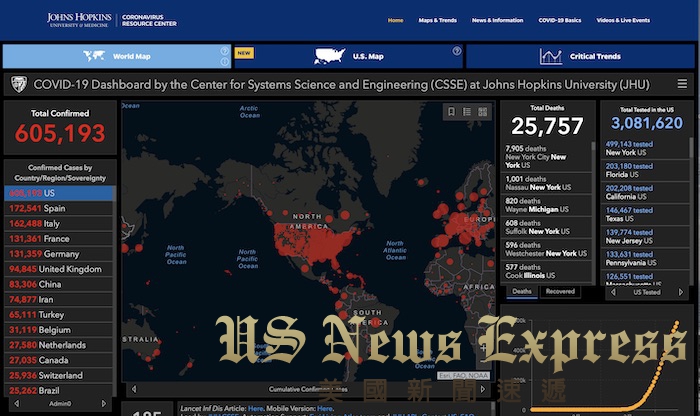Select Germany with 131,359 cases
This screenshot has height=416, width=700.
[58, 254]
